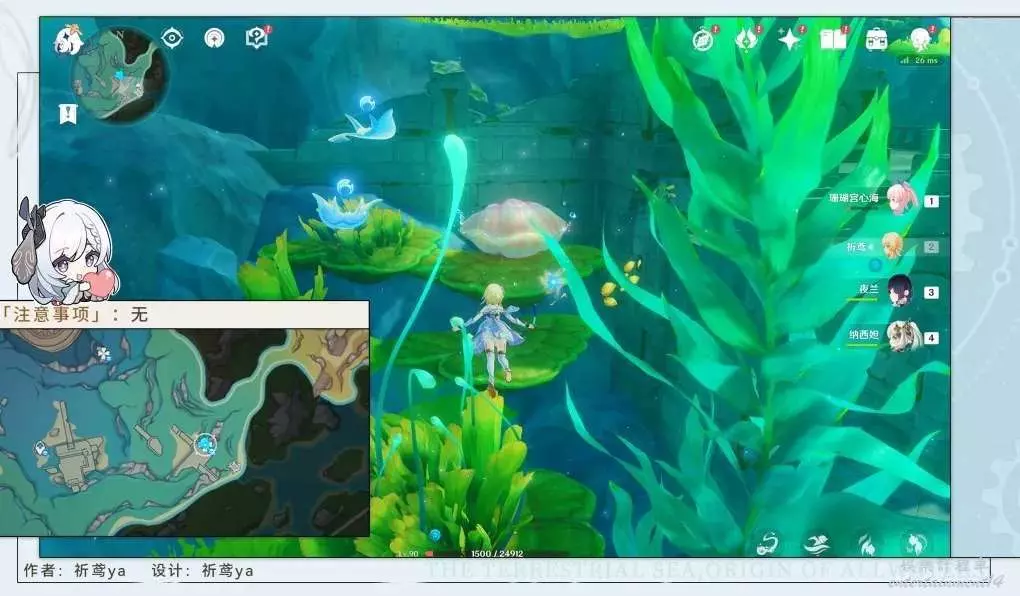The height and width of the screenshot is (596, 1020).
Task: Open the adventurer handbook book icon
Action: [x=832, y=40]
